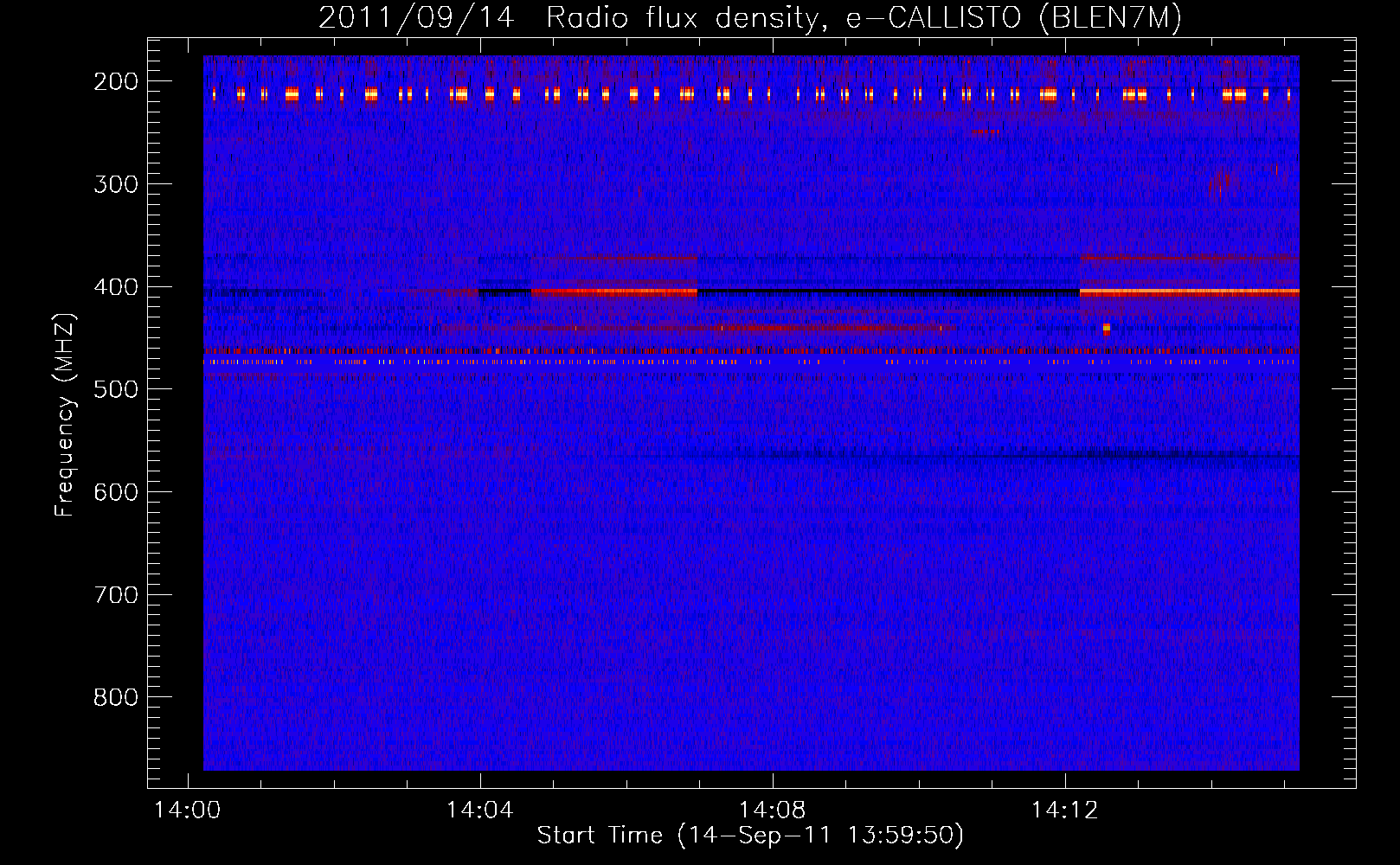Click the 'Start Time (14-Sep-11 13:59:50)' label

click(750, 836)
